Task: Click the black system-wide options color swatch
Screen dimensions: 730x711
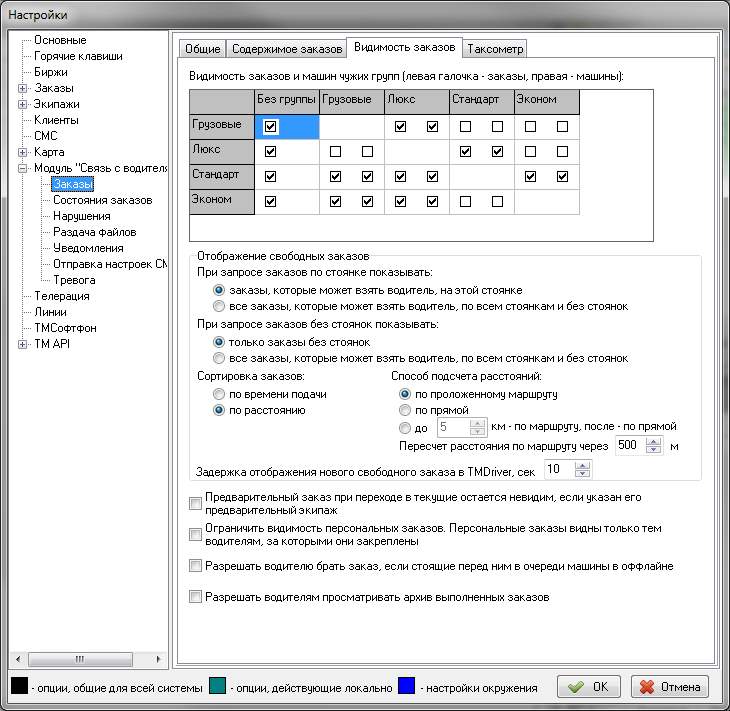Action: (19, 687)
